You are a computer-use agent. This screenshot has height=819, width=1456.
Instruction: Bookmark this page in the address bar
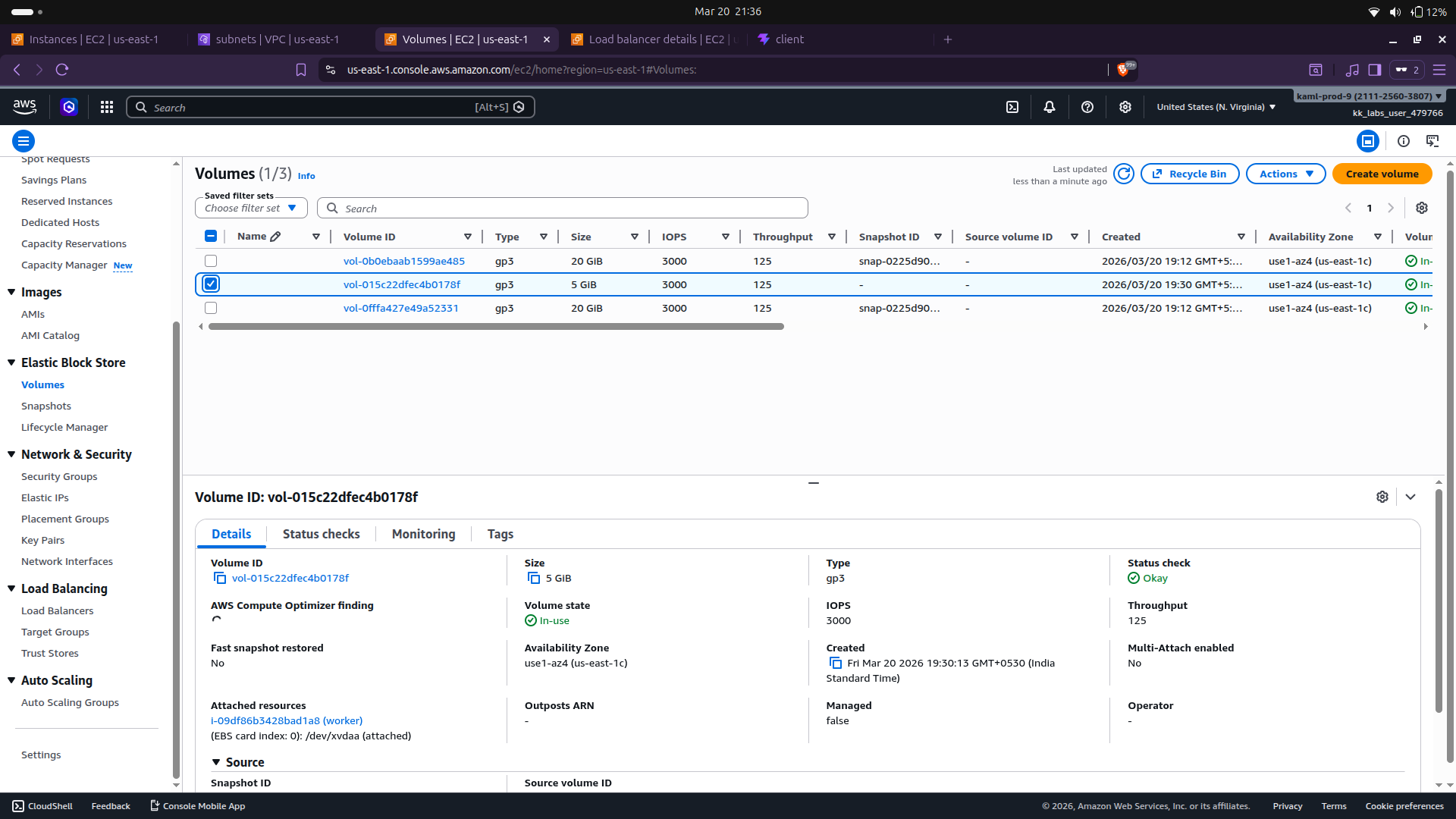point(301,70)
